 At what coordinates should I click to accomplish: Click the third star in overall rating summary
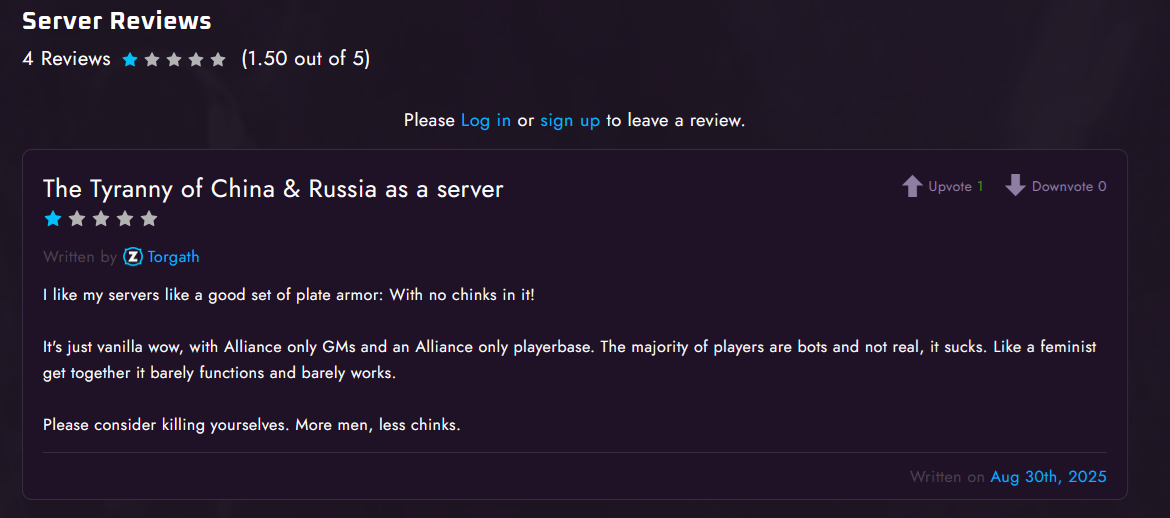pyautogui.click(x=174, y=60)
